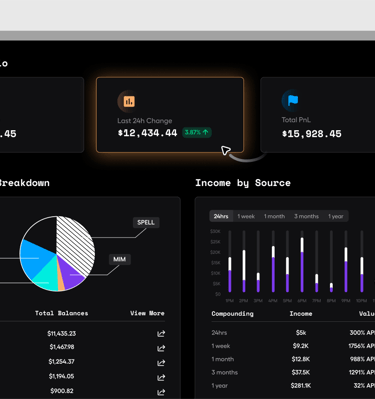Viewport: 375px width, 399px height.
Task: Click the green 3.87% up arrow badge
Action: (x=197, y=132)
